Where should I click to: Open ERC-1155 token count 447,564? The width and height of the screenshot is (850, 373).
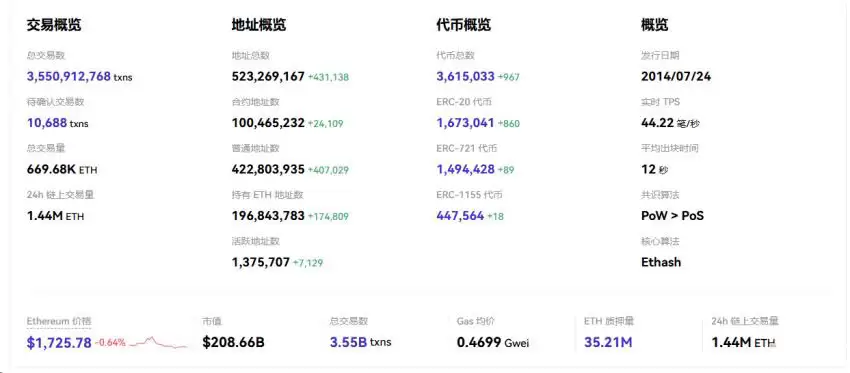(x=460, y=216)
